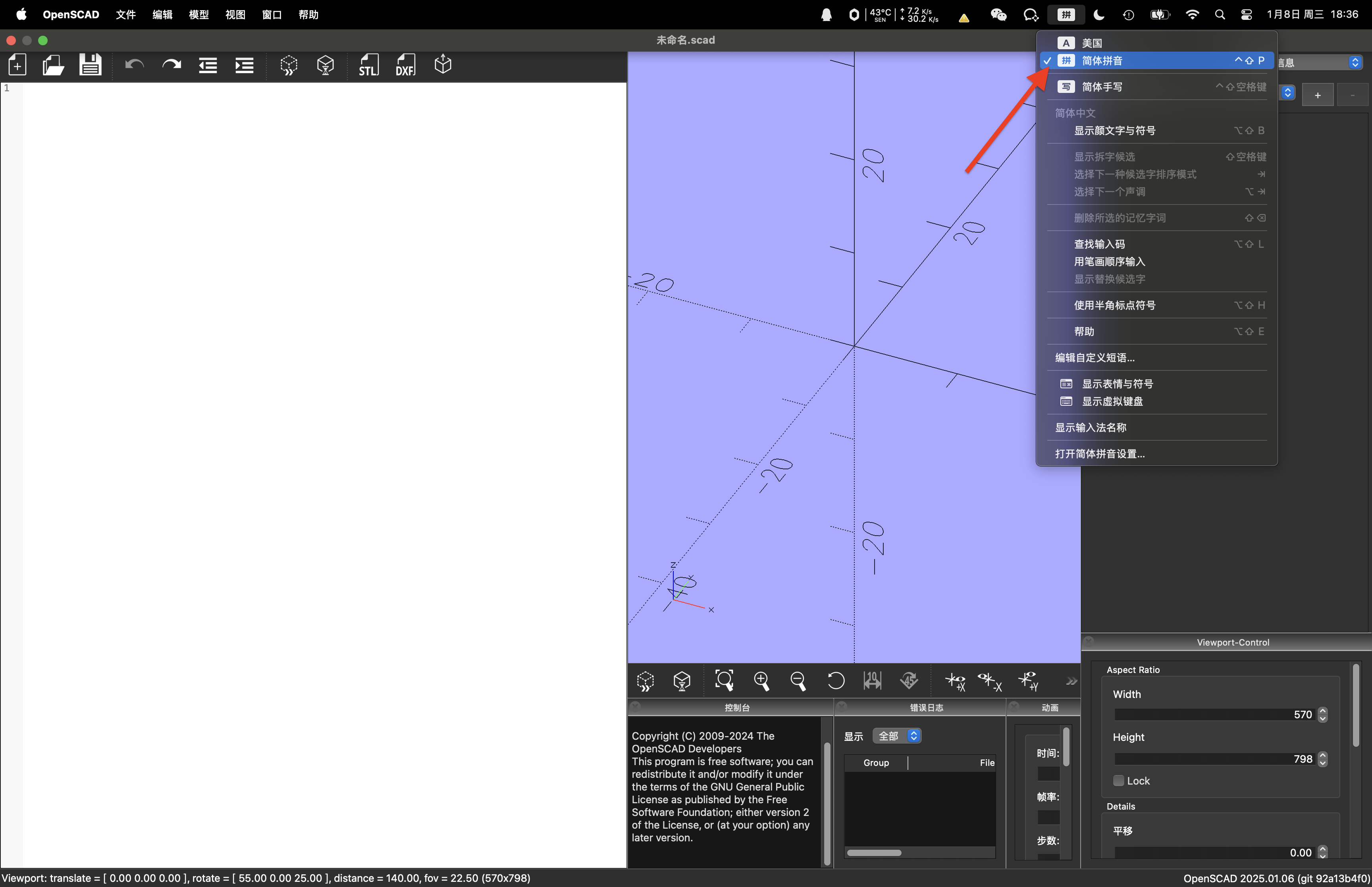
Task: Open 编辑自定义短语 entry
Action: coord(1157,358)
